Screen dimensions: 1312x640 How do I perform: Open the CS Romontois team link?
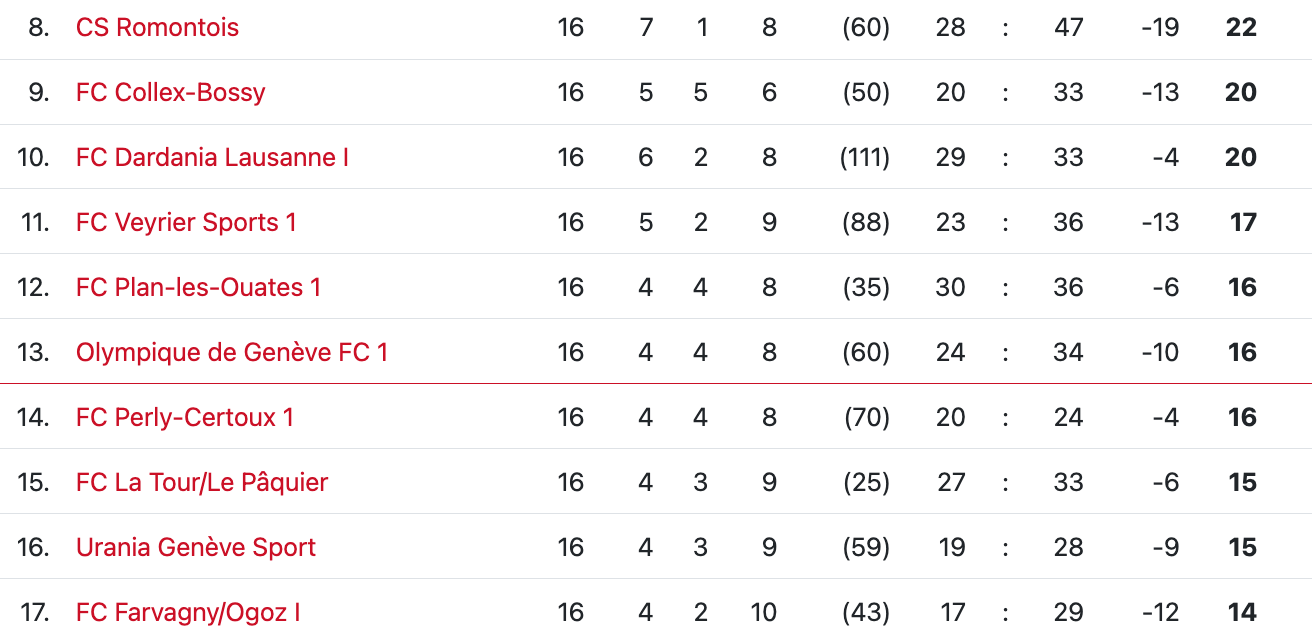[157, 27]
